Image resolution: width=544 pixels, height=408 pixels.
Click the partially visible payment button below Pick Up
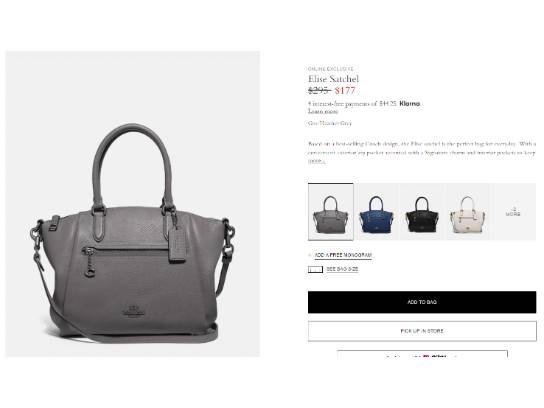422,354
